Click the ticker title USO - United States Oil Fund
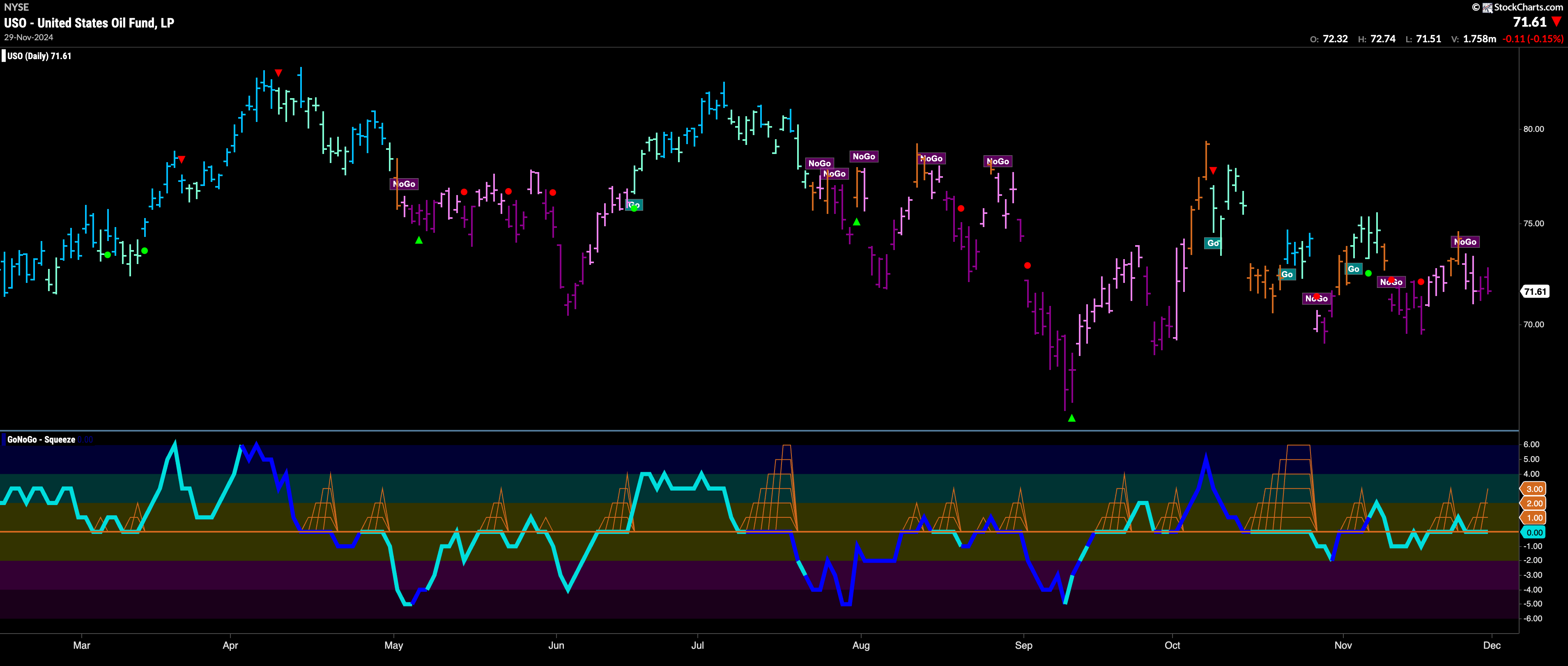Screen dimensions: 1568x666 (89, 23)
